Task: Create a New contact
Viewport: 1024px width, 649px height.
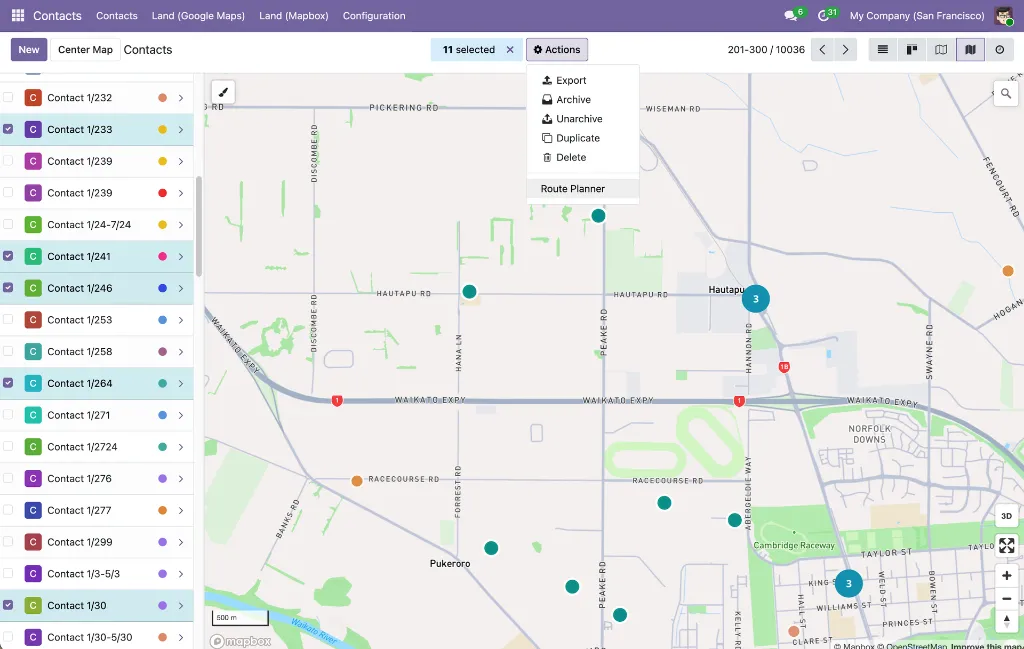Action: 29,50
